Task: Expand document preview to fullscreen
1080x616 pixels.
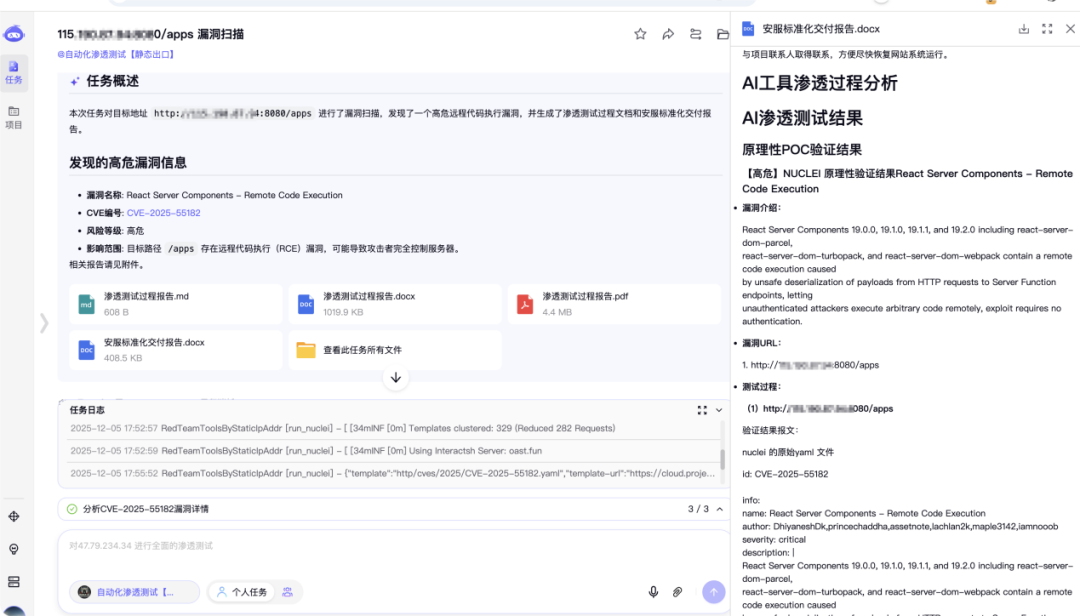Action: (1047, 29)
